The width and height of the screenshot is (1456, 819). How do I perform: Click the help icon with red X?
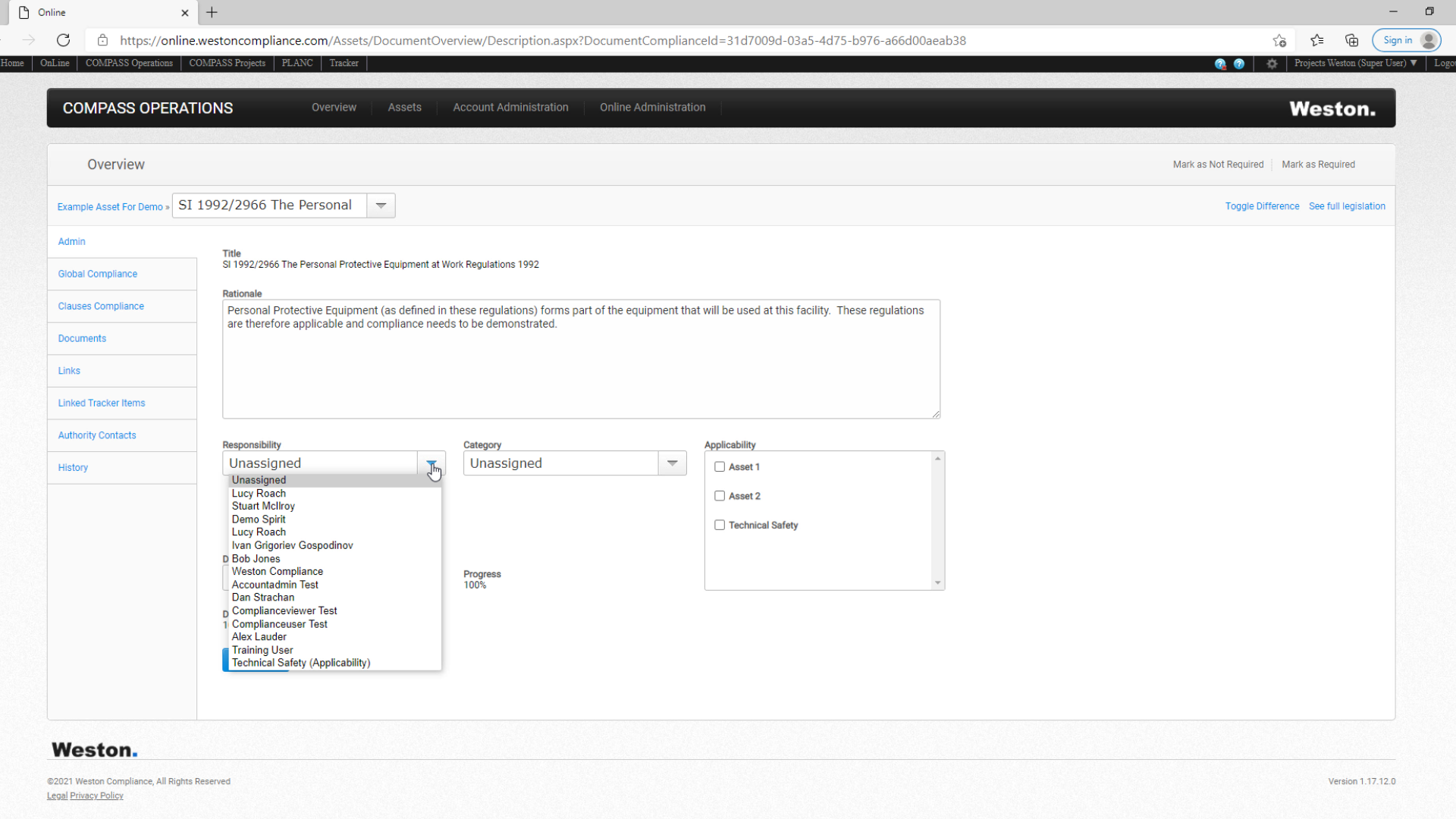[1220, 64]
